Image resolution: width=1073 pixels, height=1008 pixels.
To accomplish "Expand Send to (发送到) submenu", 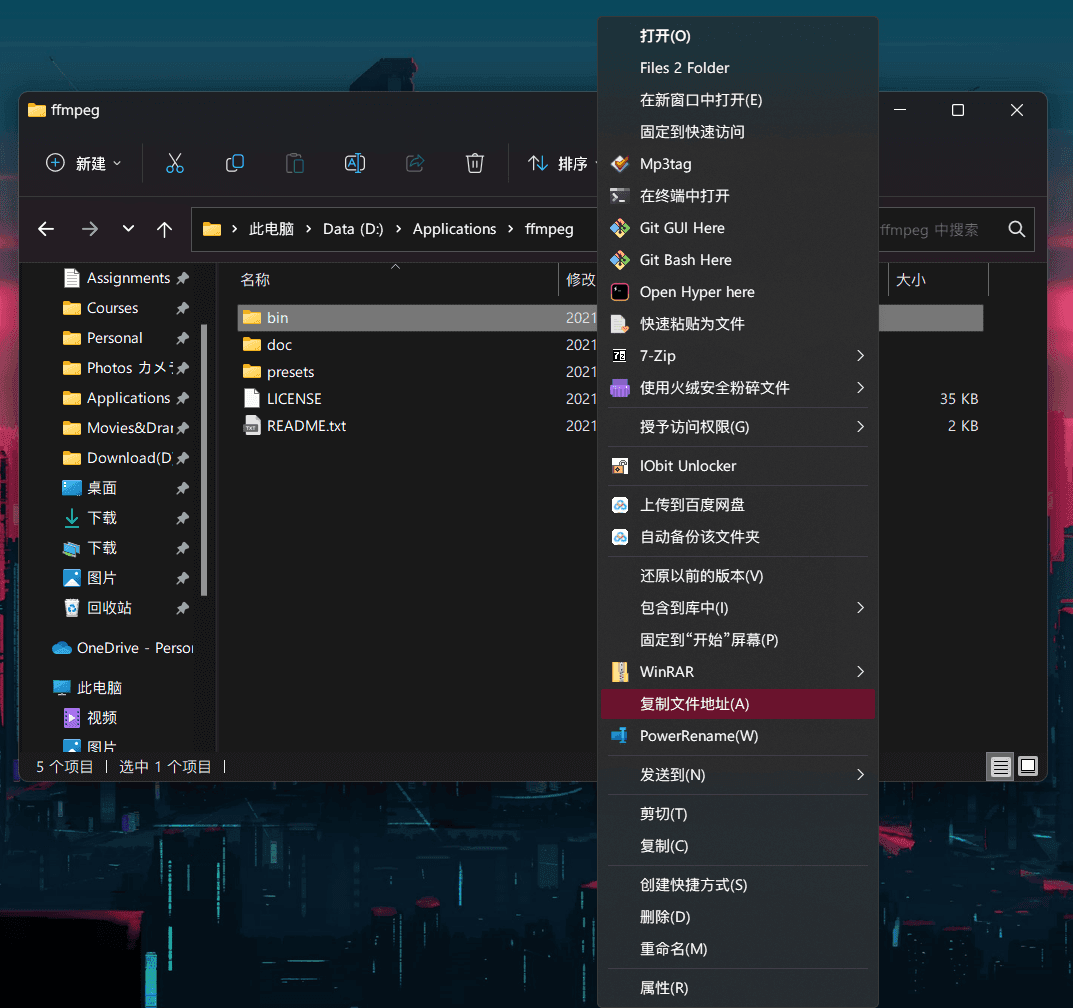I will click(x=738, y=775).
